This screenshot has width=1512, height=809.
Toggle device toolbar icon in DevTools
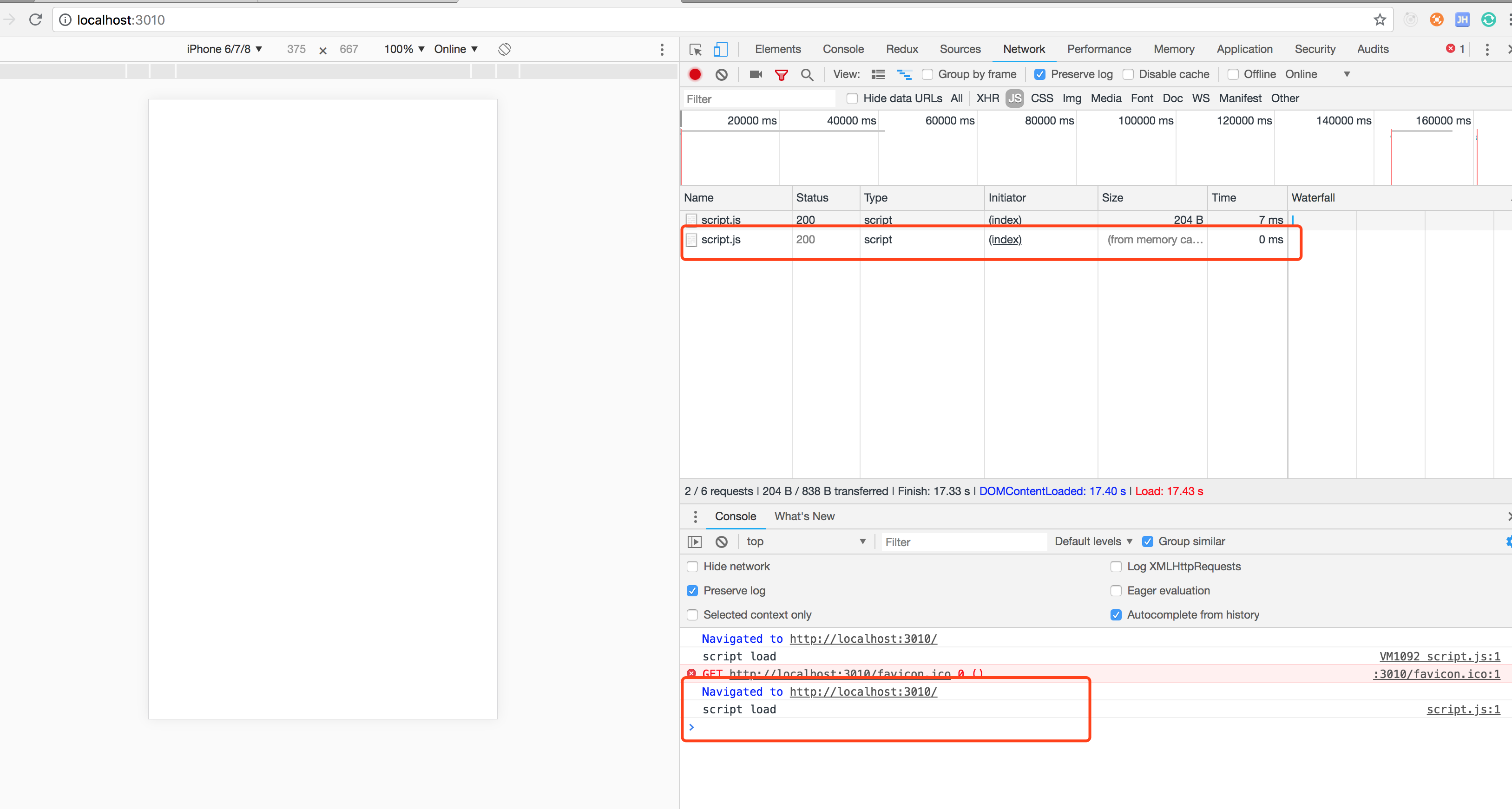(720, 49)
